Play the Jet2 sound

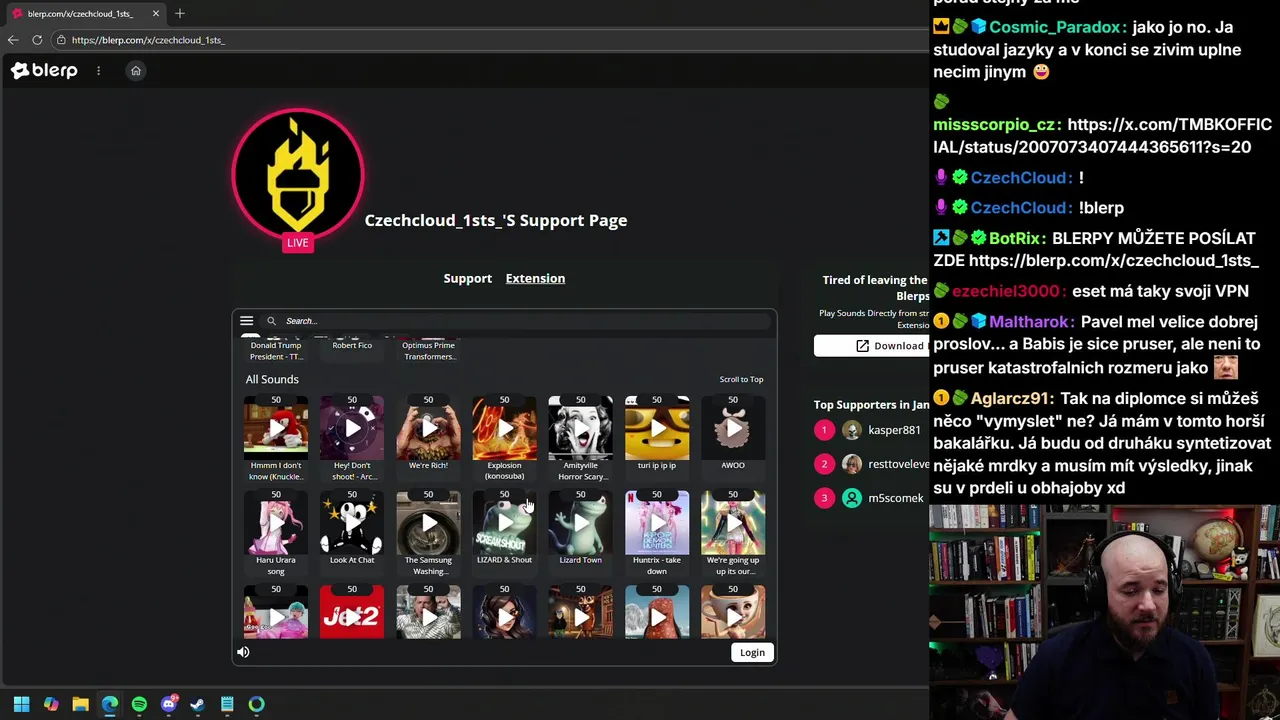(x=352, y=616)
